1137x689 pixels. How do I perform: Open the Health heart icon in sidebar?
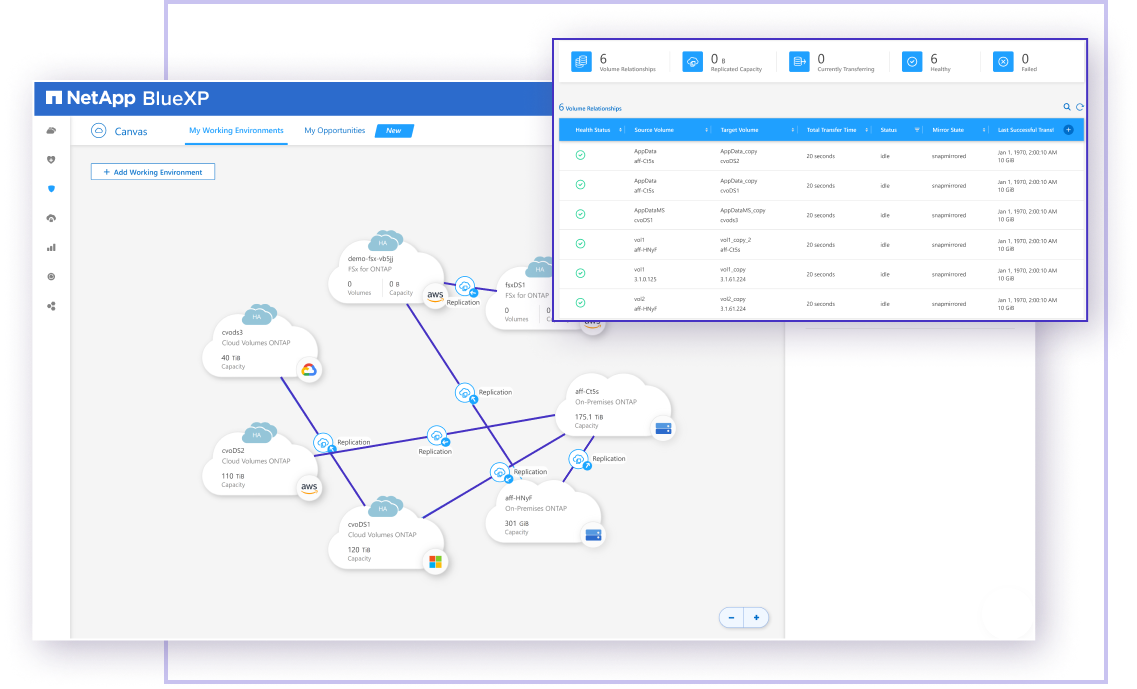click(51, 160)
